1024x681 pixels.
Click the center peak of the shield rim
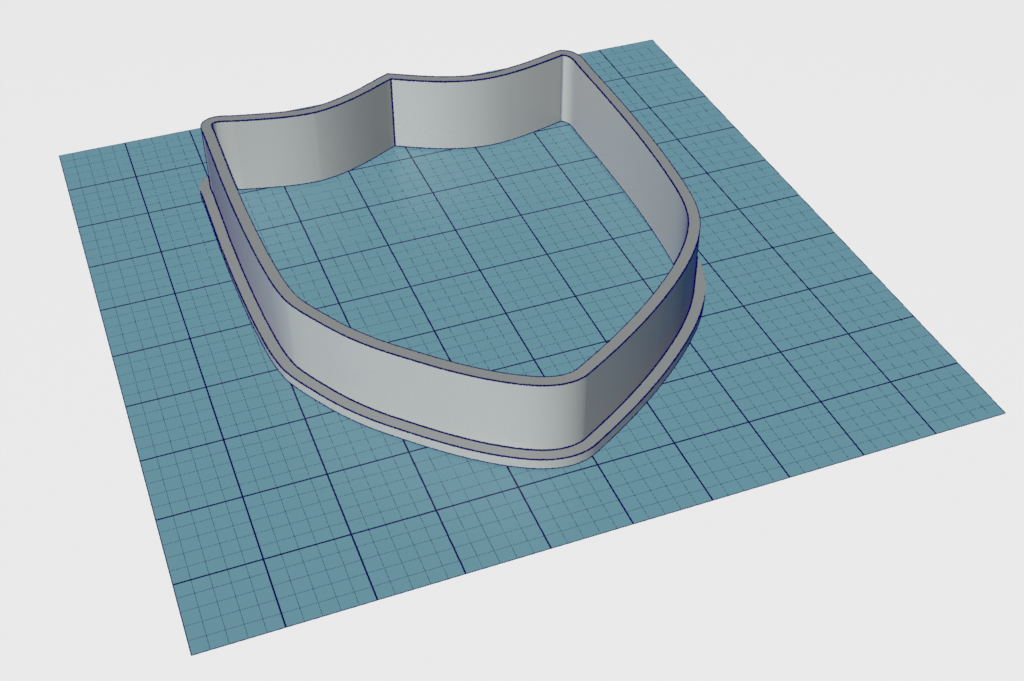(391, 76)
